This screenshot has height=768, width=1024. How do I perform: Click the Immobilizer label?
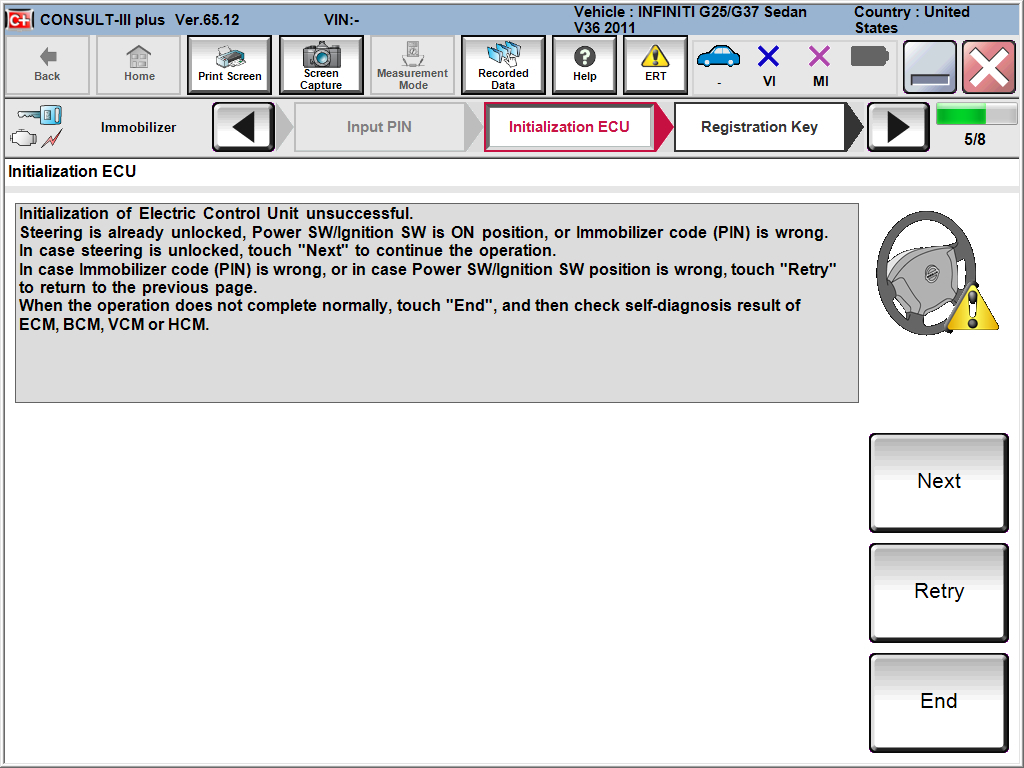click(138, 127)
